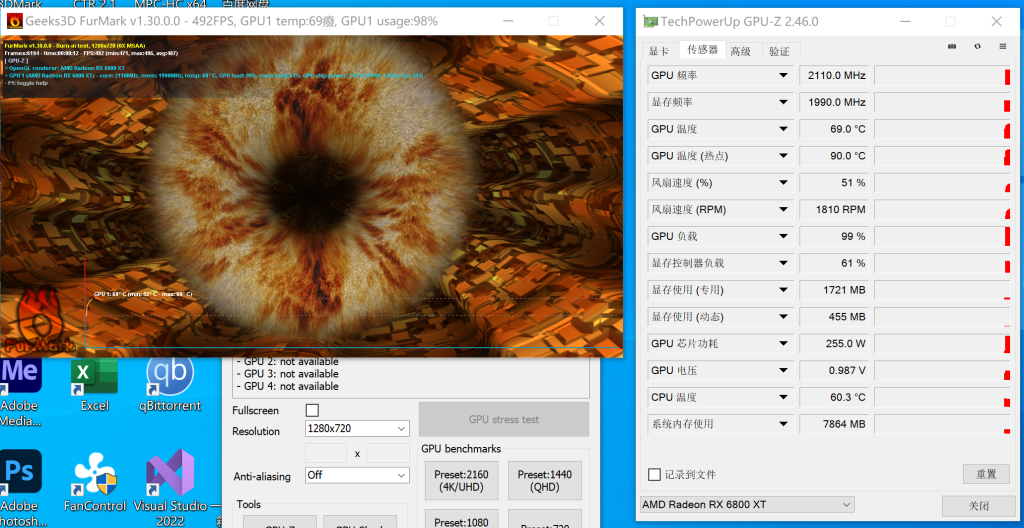Viewport: 1024px width, 528px height.
Task: Click the GPU-Z refresh icon
Action: point(976,46)
